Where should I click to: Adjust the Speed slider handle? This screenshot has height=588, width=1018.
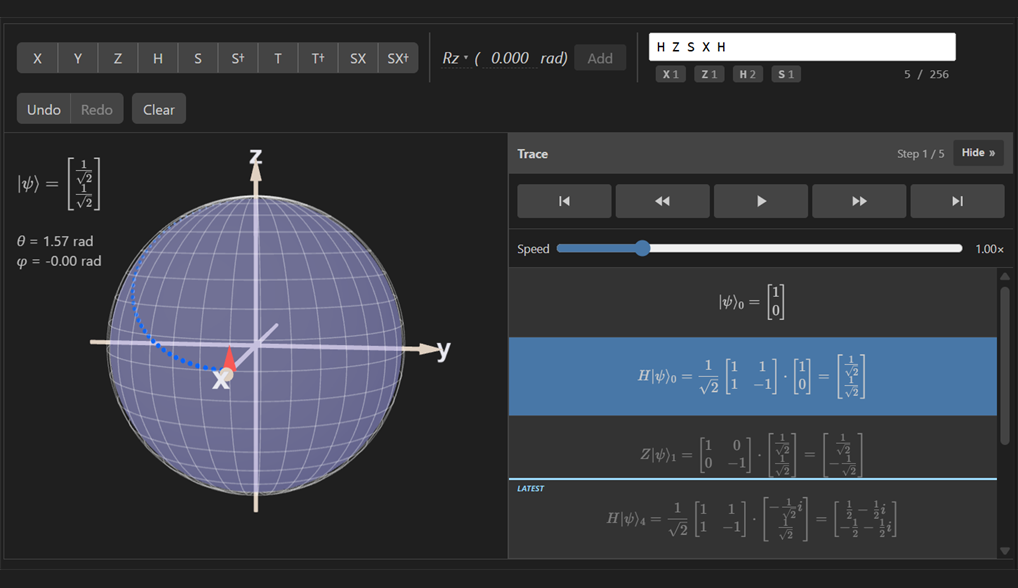point(642,249)
